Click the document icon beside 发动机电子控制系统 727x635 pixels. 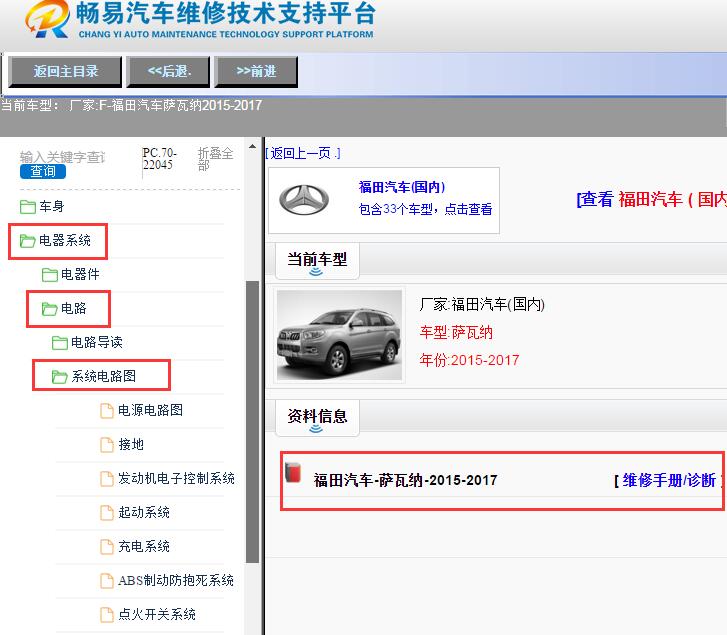click(x=107, y=479)
